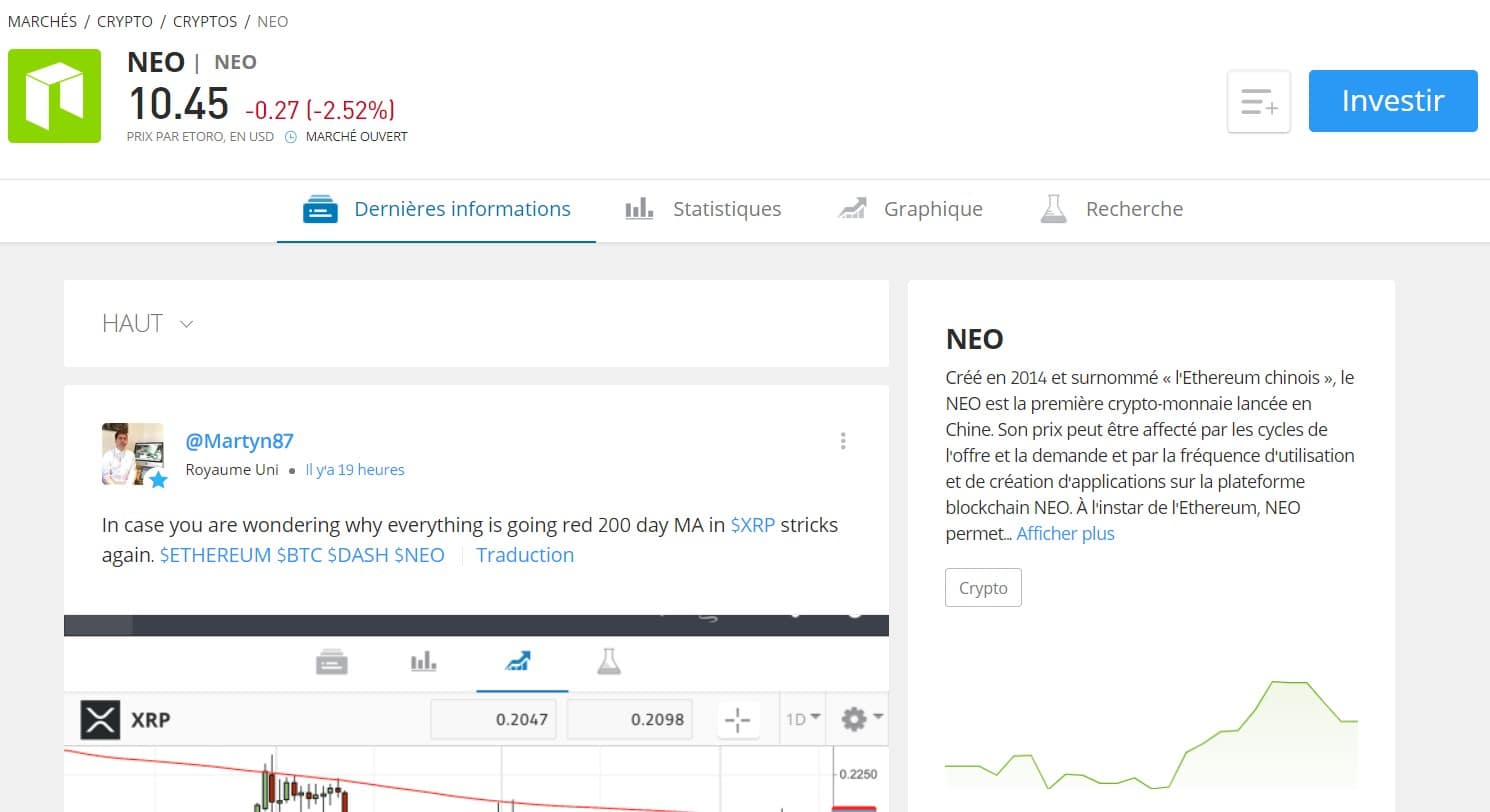Add NEO to watchlist via list-plus icon

click(1259, 101)
